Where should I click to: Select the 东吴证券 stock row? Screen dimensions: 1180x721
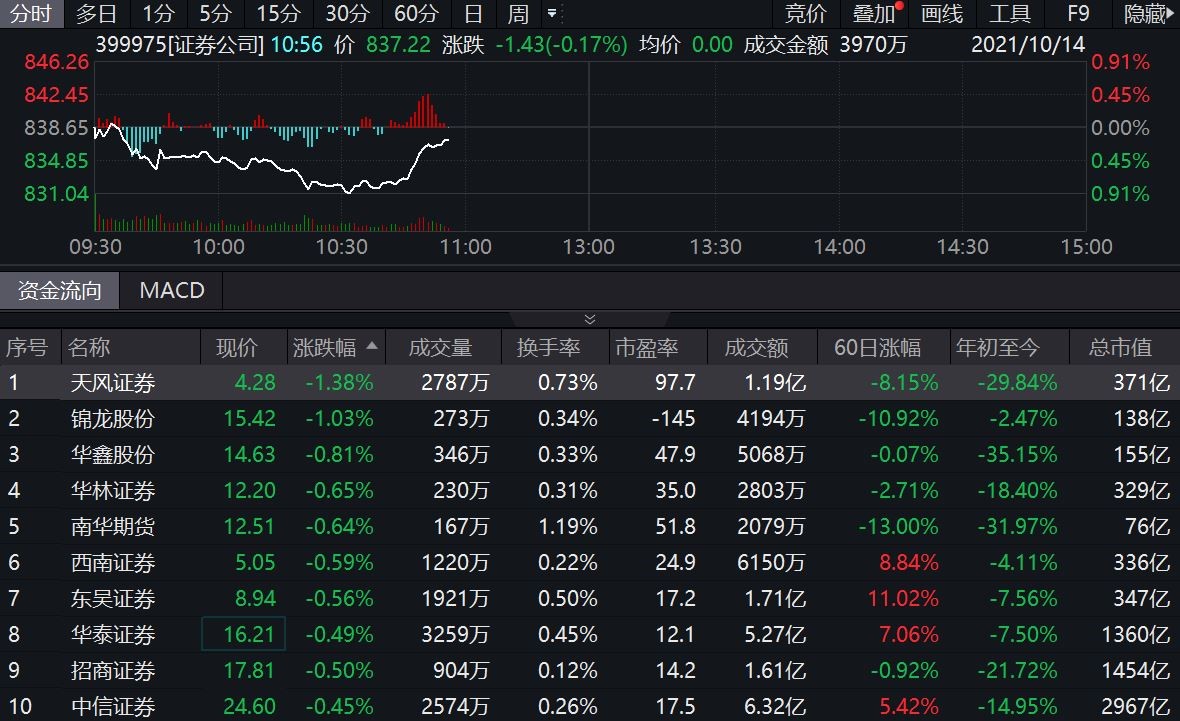click(x=590, y=598)
